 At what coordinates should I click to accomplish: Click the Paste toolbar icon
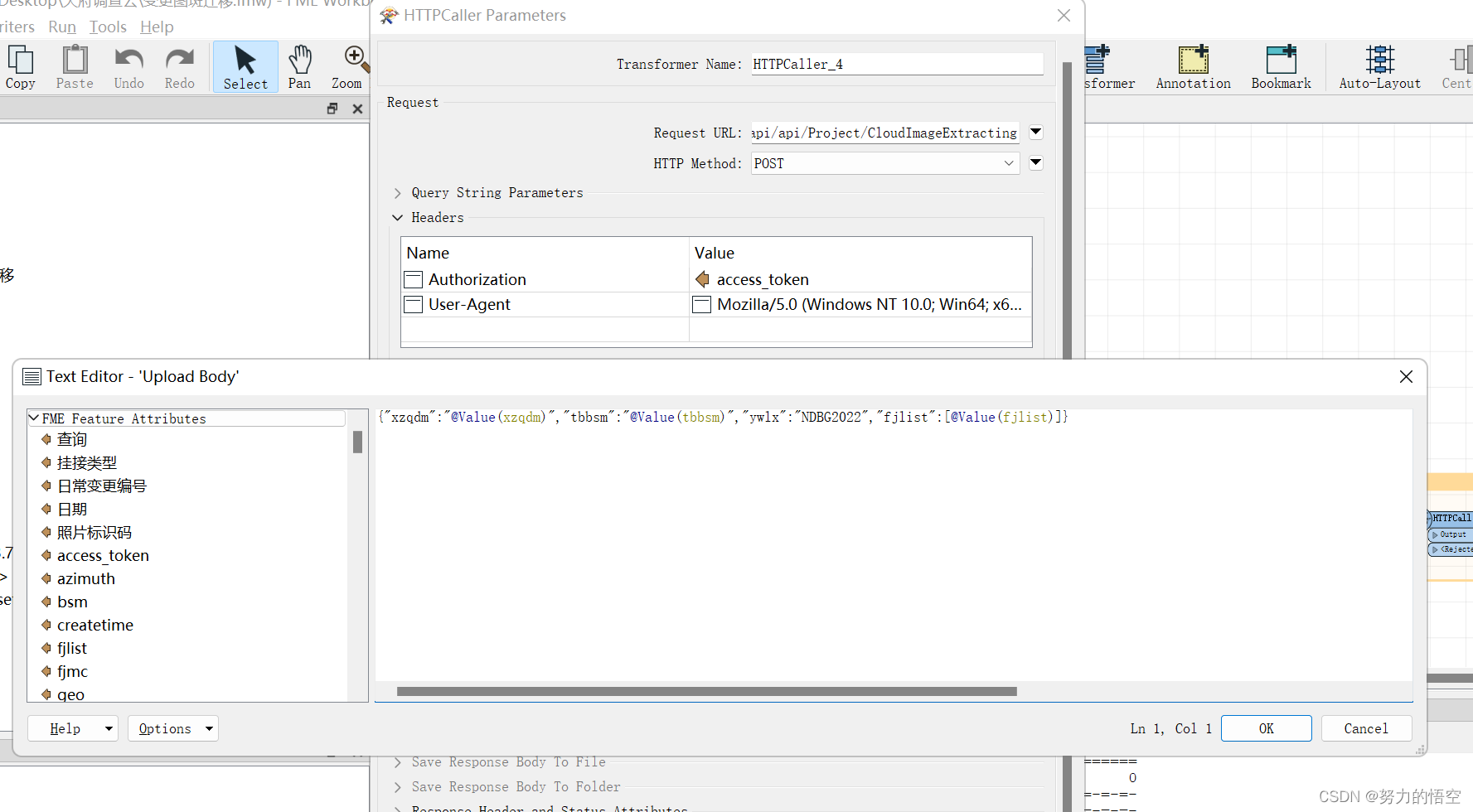coord(75,67)
